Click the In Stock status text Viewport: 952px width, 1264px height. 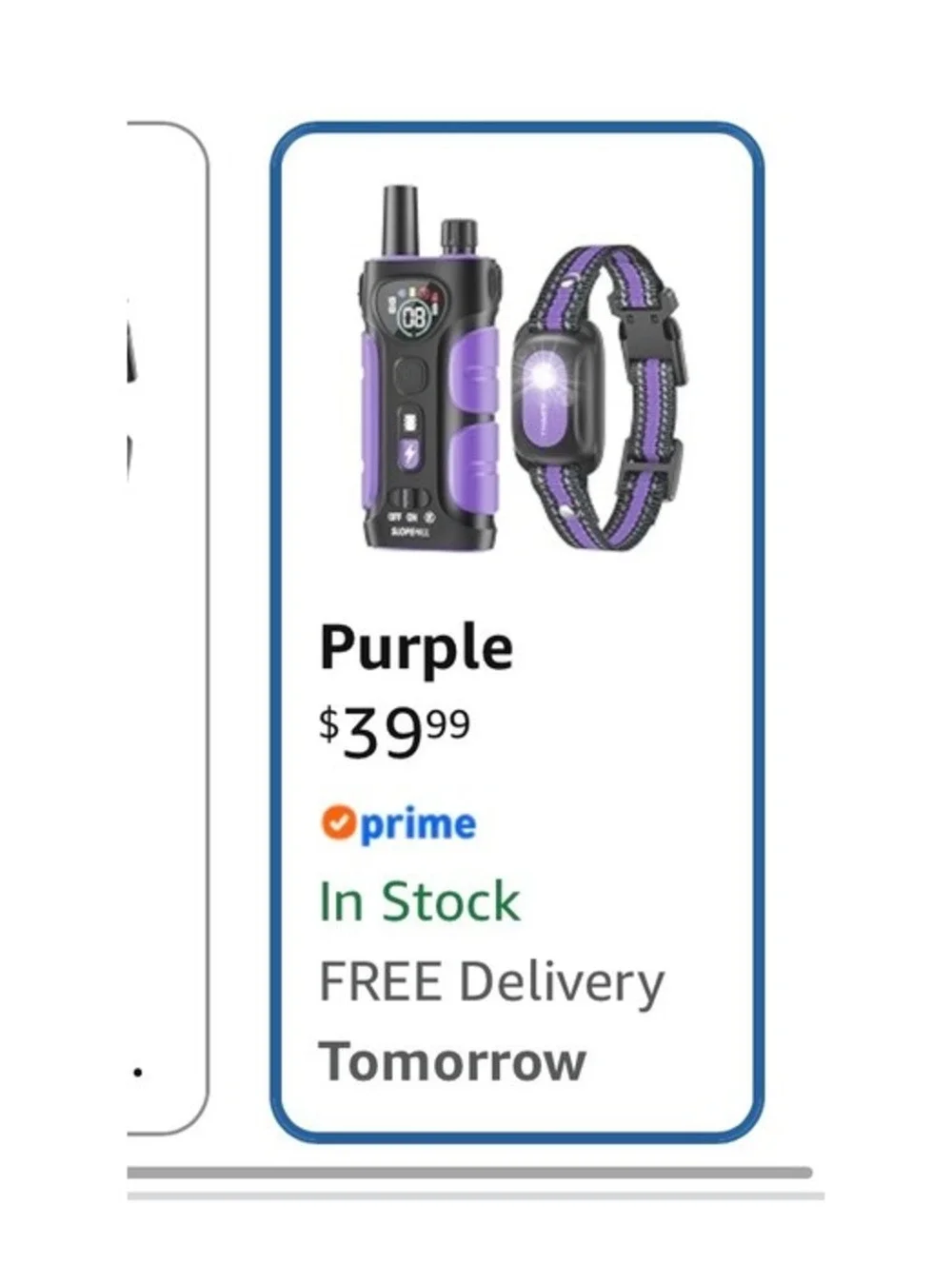pyautogui.click(x=420, y=901)
